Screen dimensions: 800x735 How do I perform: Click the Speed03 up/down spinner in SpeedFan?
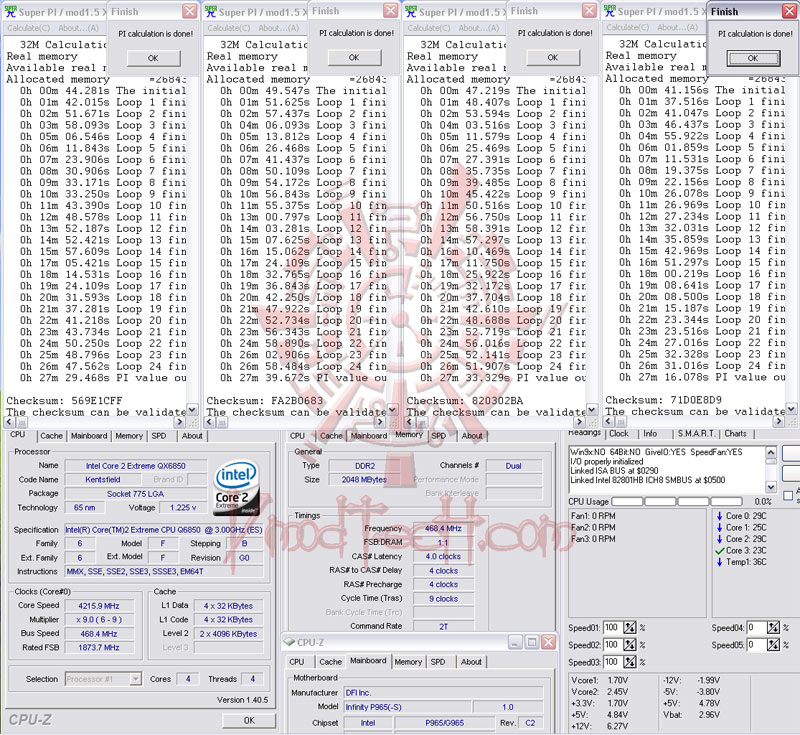point(630,662)
